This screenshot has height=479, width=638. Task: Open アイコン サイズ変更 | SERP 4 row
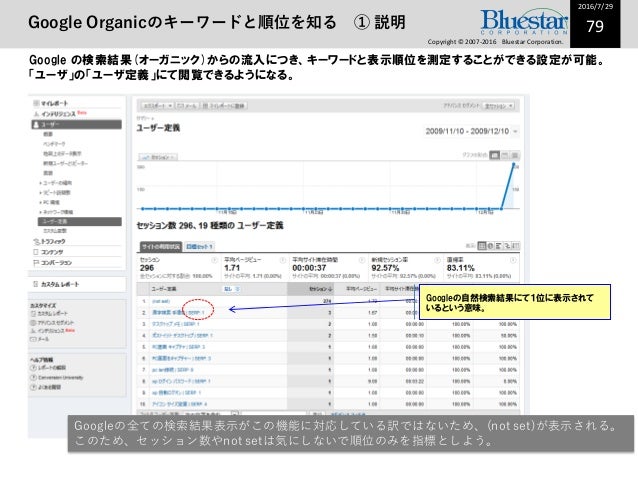coord(179,404)
